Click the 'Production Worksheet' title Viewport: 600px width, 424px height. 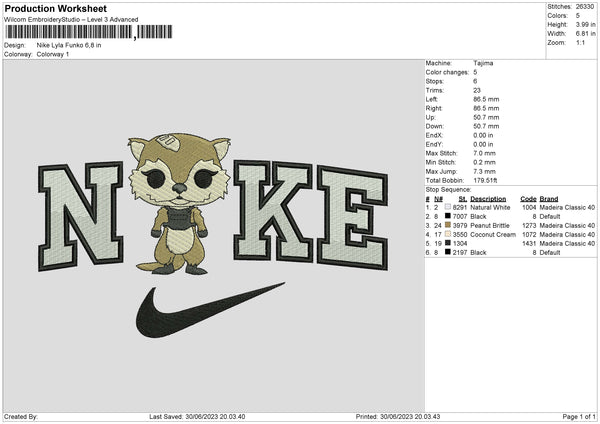[x=55, y=8]
